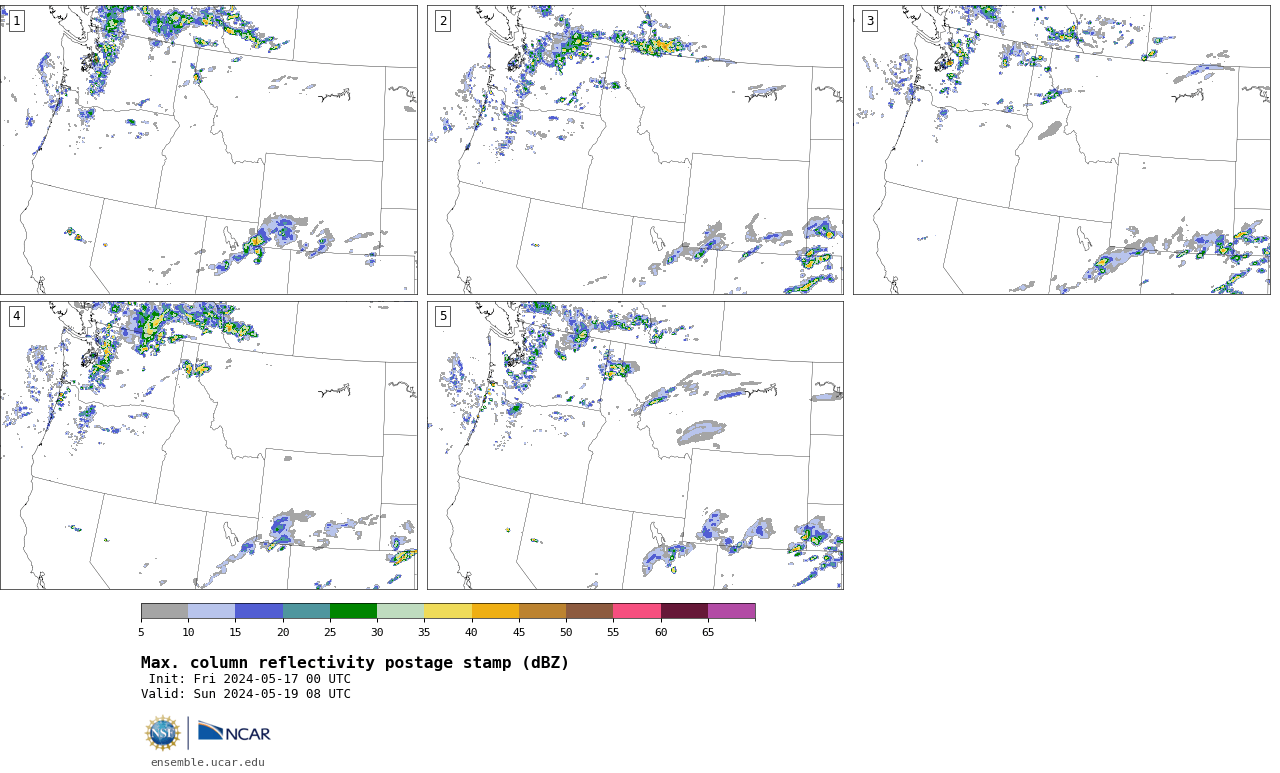This screenshot has height=773, width=1280.
Task: Open ensemble member 1 postage stamp map
Action: tap(209, 150)
